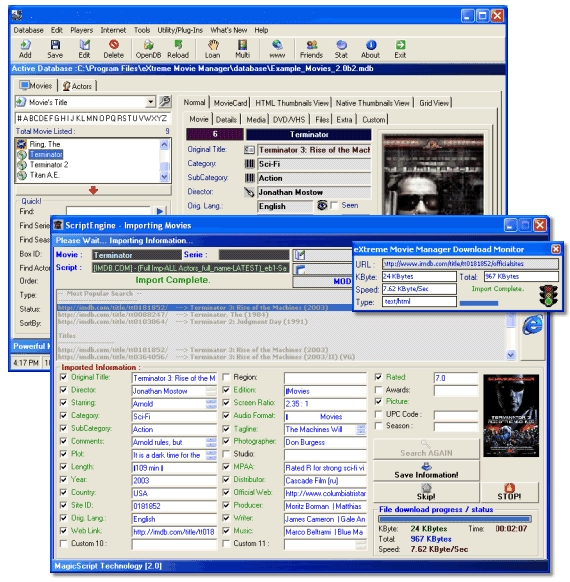Expand the Comments field button
The width and height of the screenshot is (570, 582).
point(211,442)
